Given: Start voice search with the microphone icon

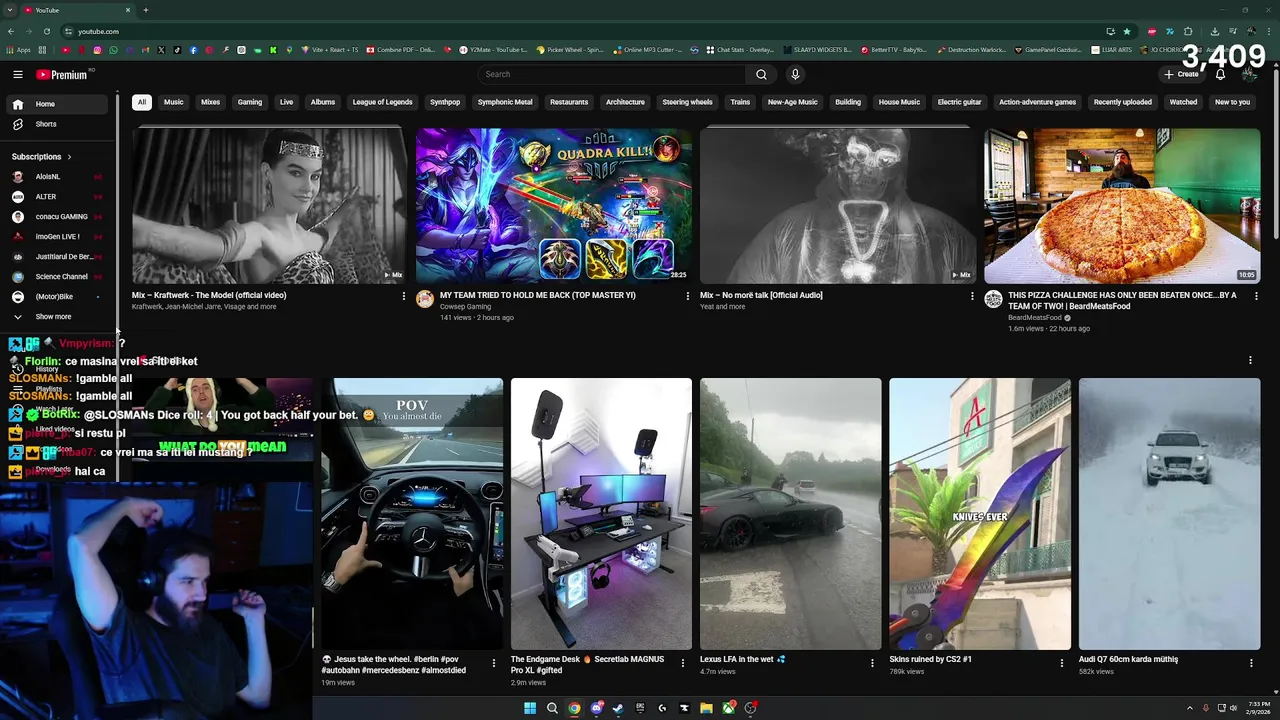Looking at the screenshot, I should click(x=795, y=74).
